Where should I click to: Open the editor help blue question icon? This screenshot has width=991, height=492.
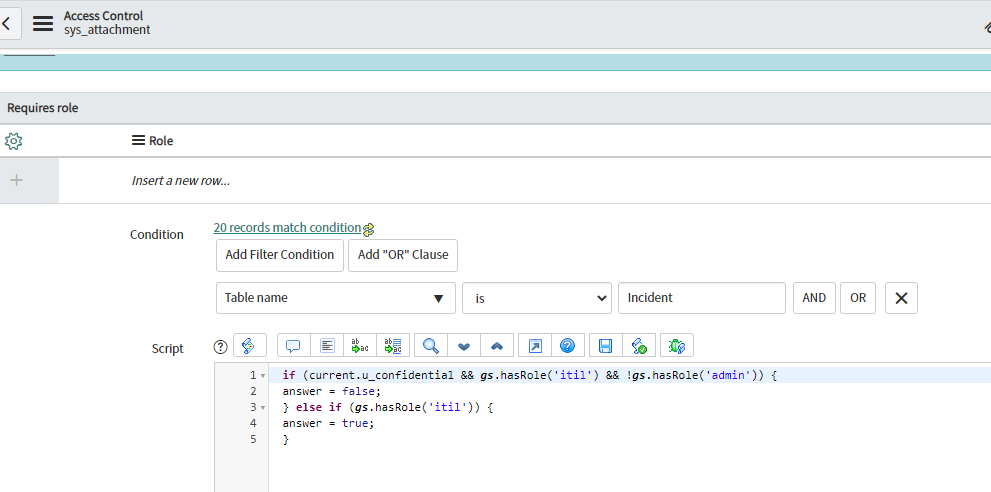point(568,345)
